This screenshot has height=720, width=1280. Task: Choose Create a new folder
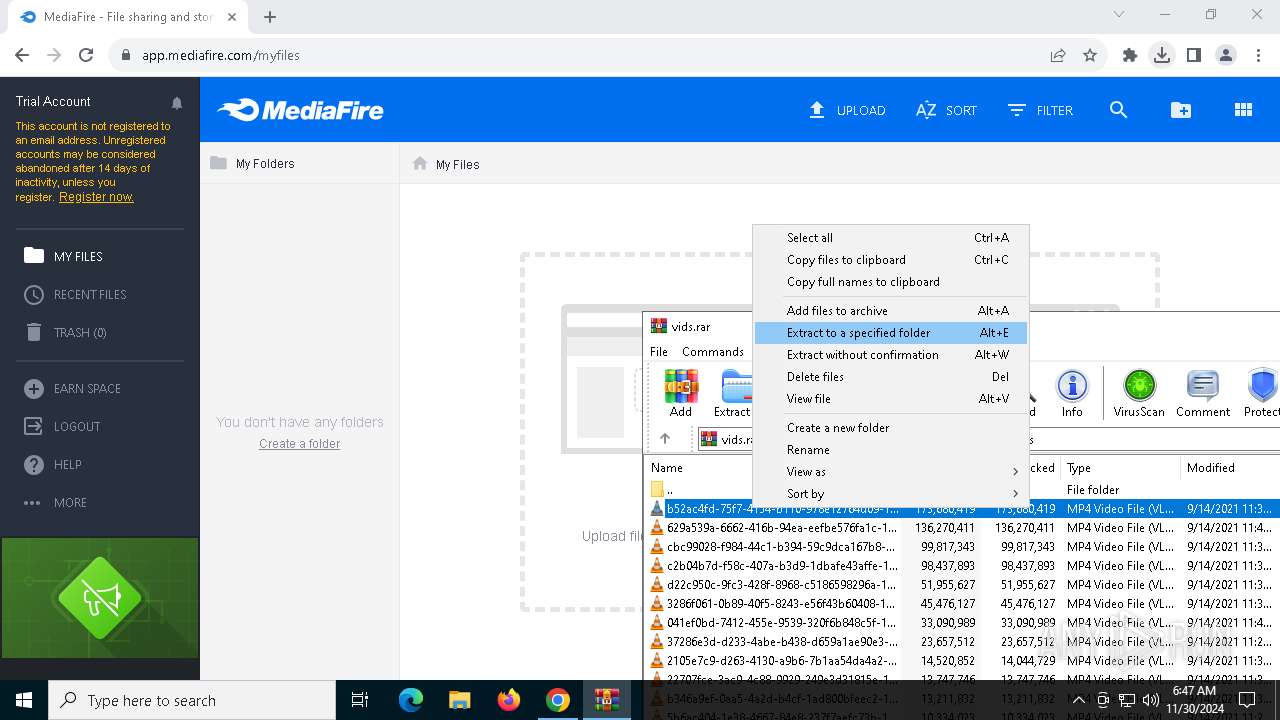890,428
